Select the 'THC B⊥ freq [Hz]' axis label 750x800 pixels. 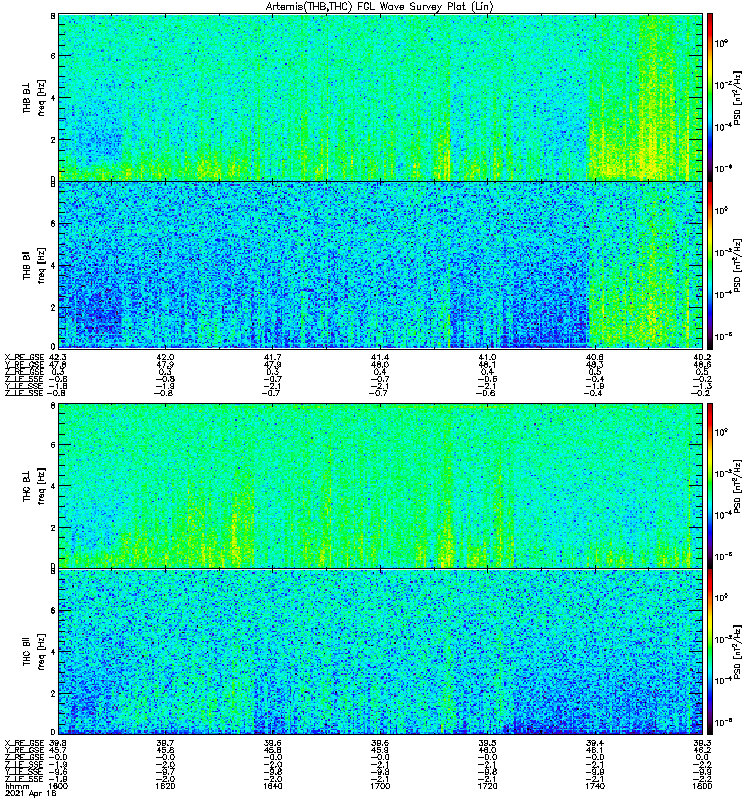pos(34,486)
